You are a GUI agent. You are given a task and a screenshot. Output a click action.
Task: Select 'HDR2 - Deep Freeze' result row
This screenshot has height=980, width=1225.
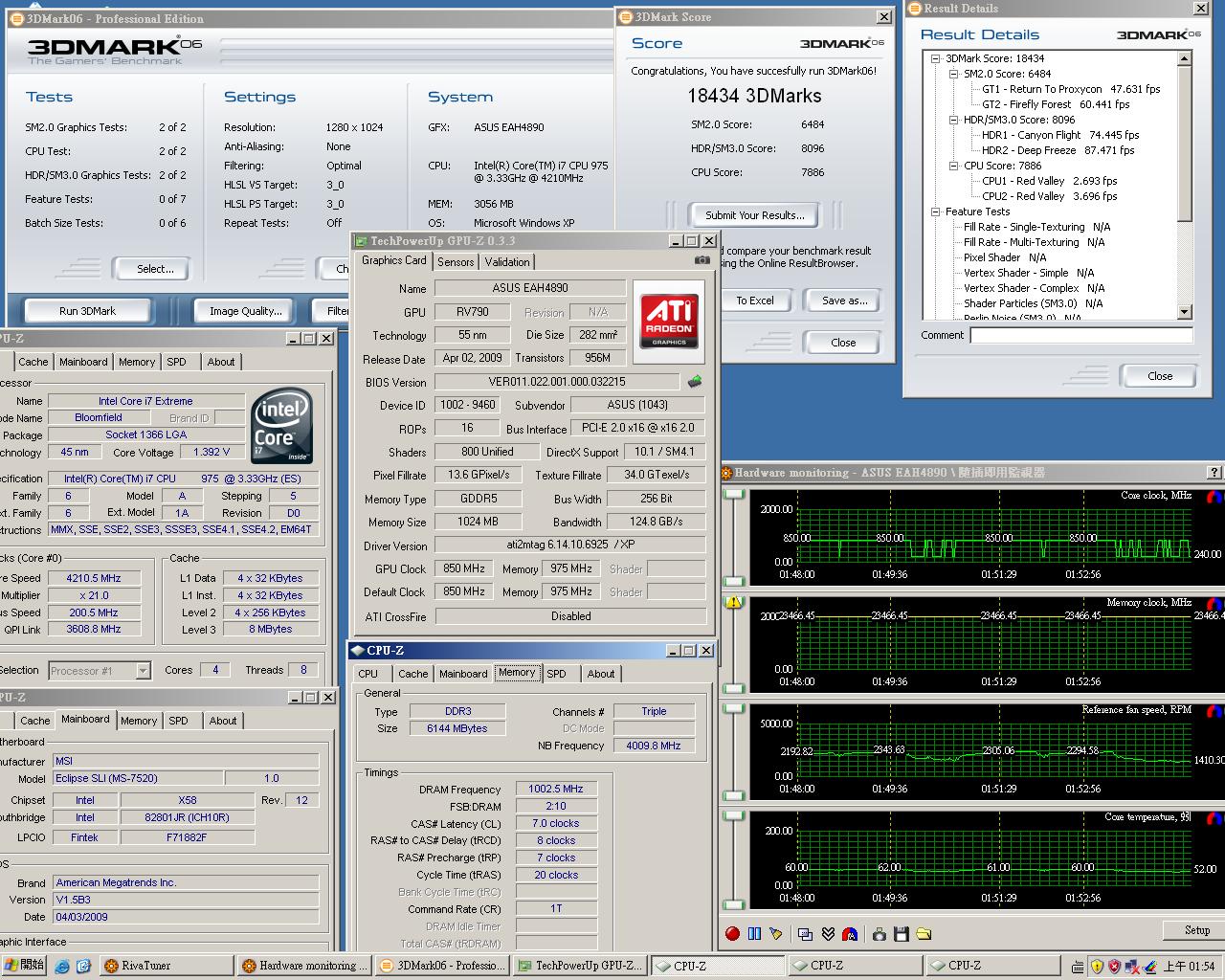click(1058, 150)
